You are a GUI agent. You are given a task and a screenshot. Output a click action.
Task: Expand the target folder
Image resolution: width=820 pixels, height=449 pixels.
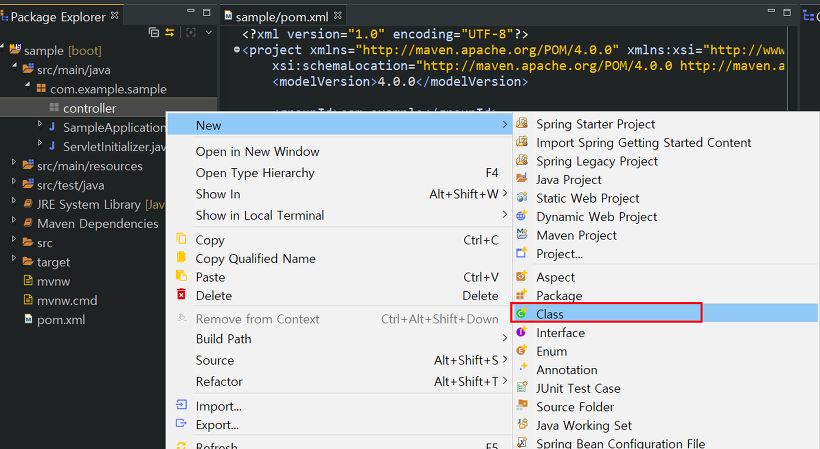click(x=14, y=259)
